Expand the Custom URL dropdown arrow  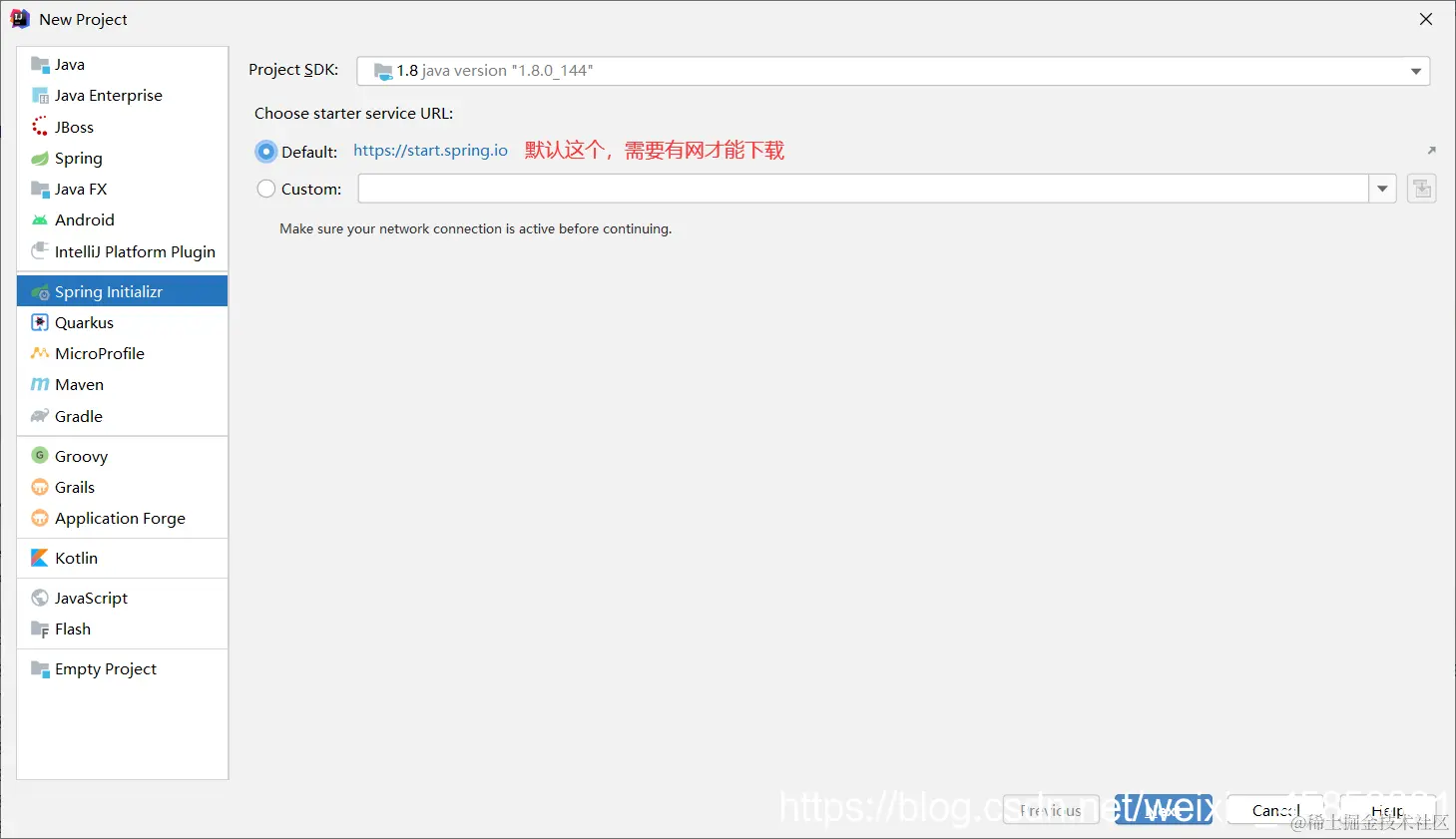tap(1382, 189)
